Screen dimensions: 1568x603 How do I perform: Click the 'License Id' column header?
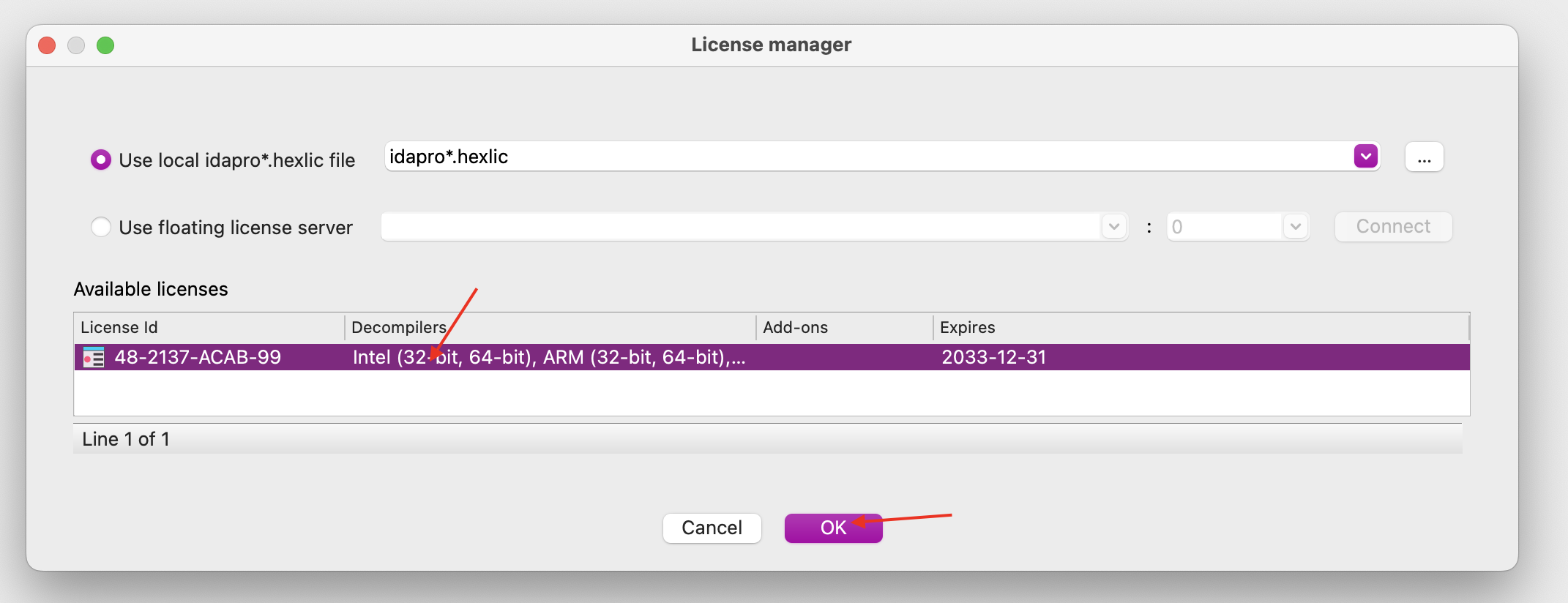(209, 327)
